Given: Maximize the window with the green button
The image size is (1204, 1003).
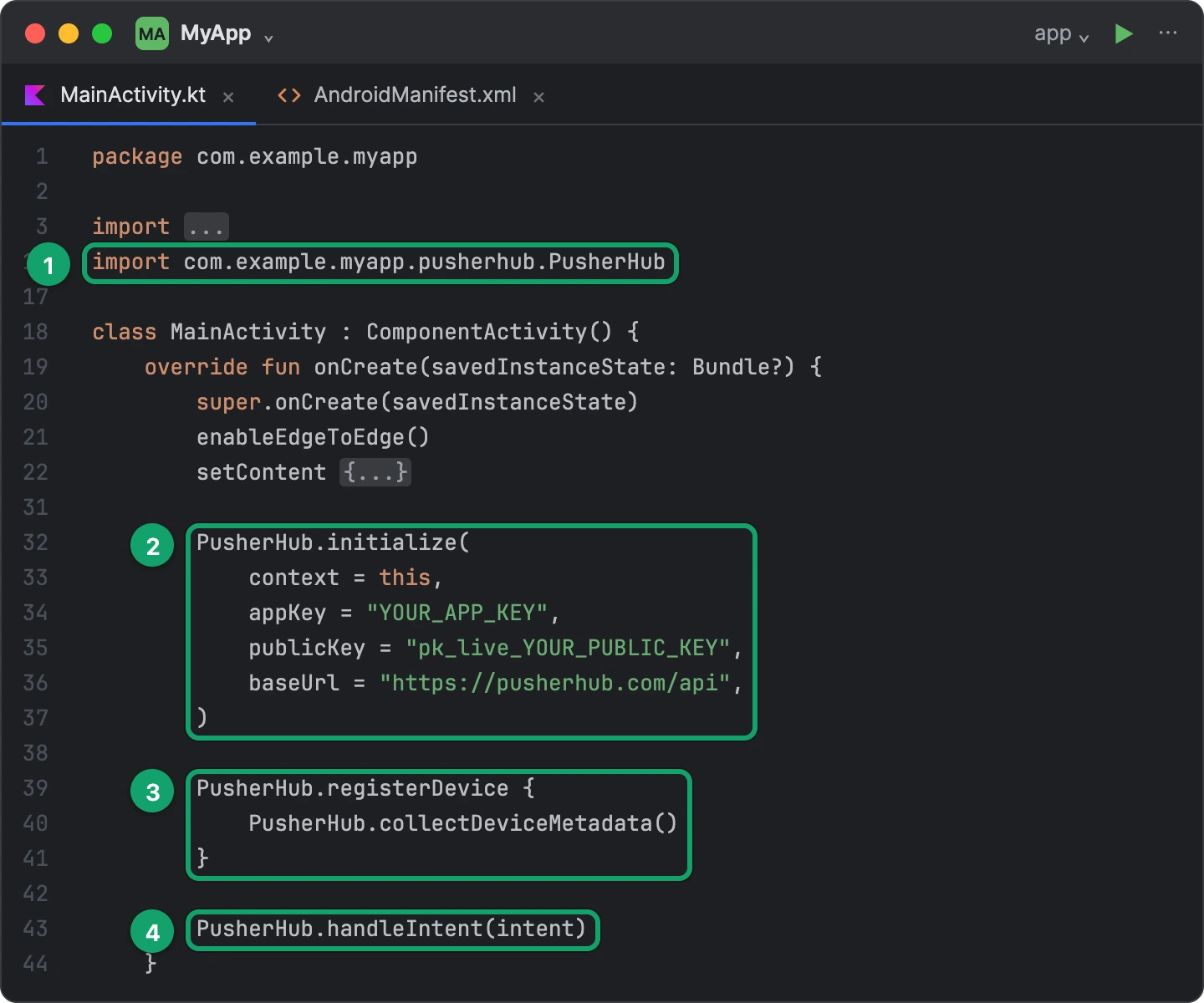Looking at the screenshot, I should pos(102,33).
